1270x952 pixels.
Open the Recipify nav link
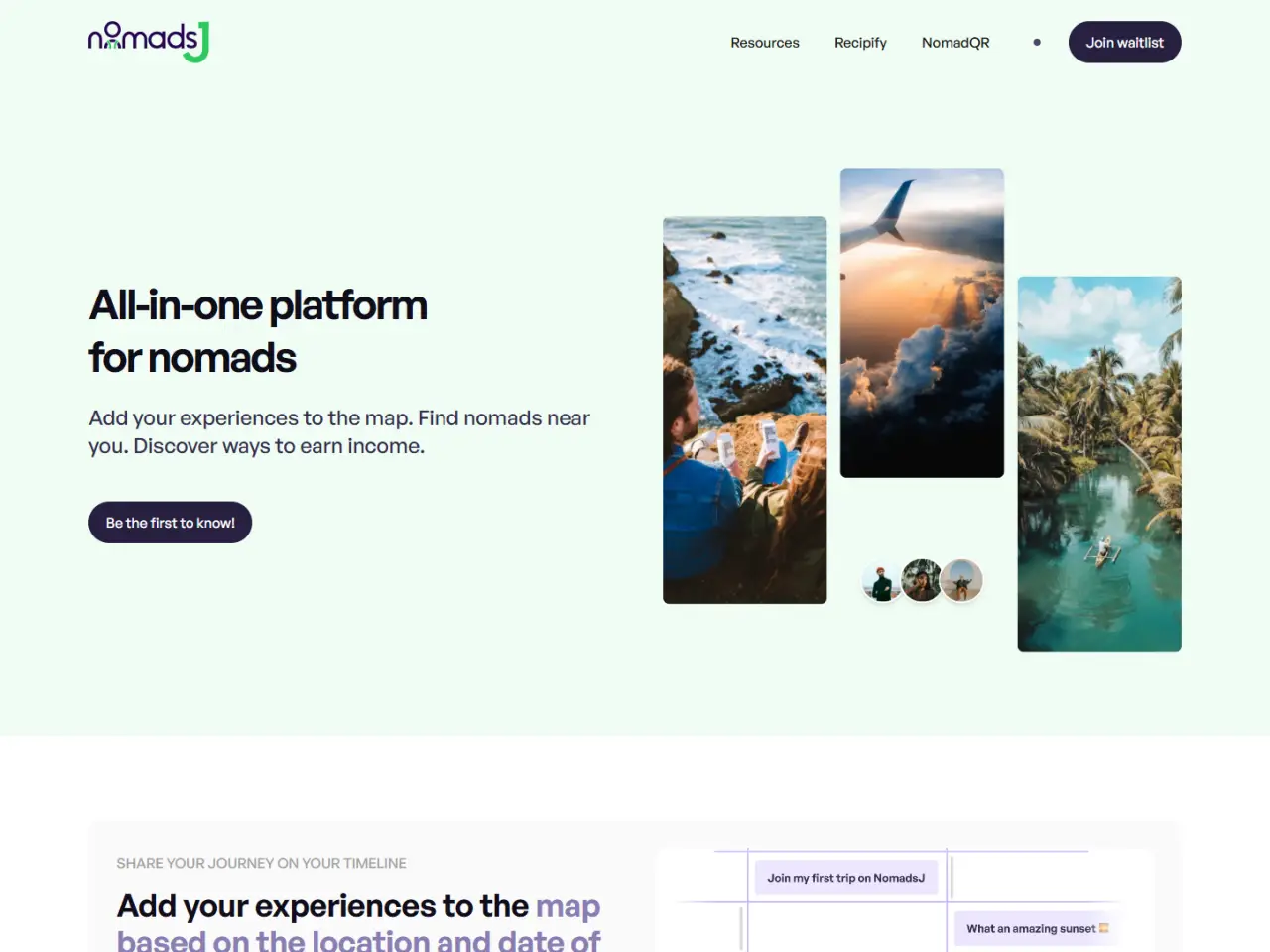[860, 43]
